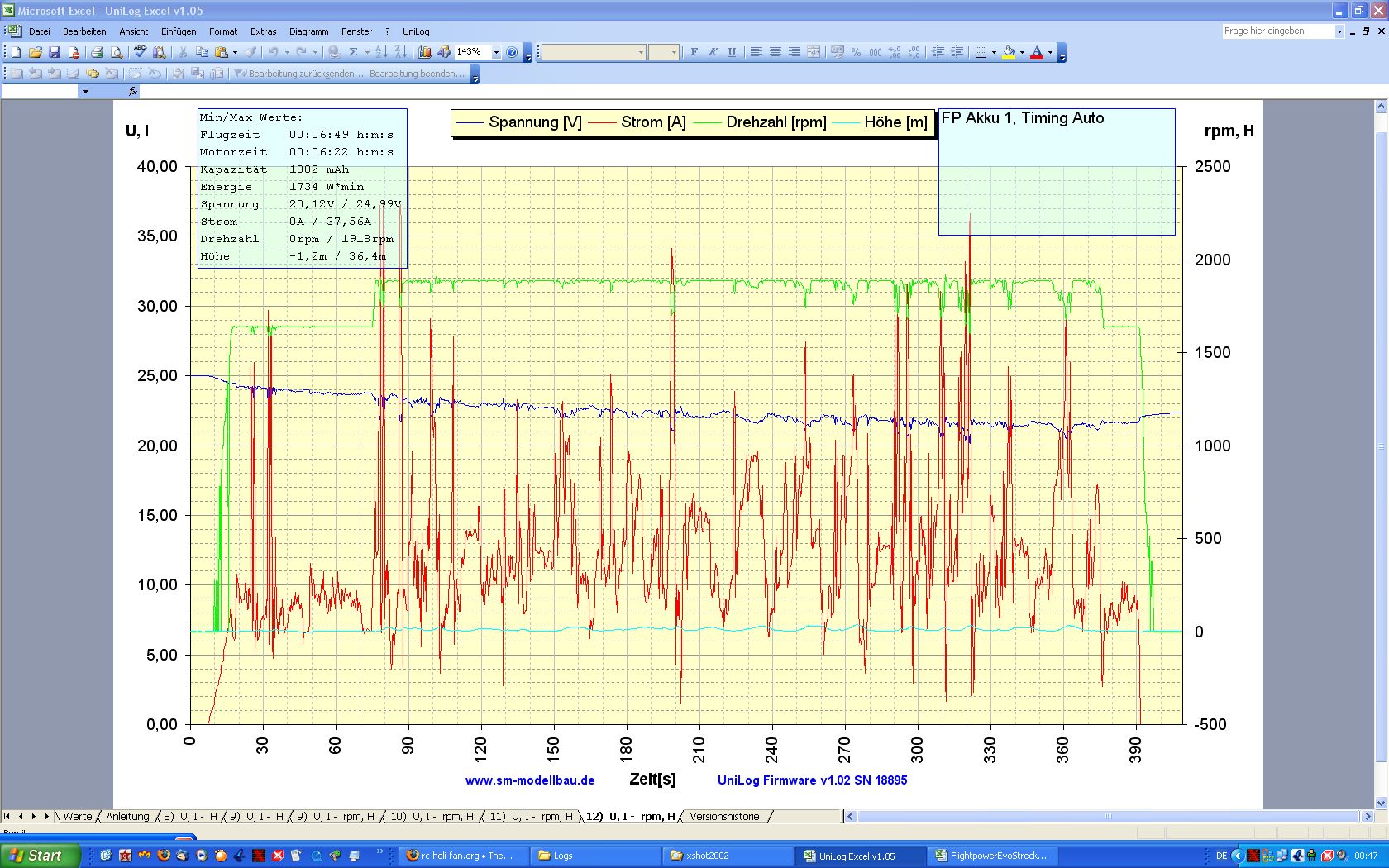Image resolution: width=1389 pixels, height=868 pixels.
Task: Click the AutoSum sigma icon
Action: [x=353, y=52]
